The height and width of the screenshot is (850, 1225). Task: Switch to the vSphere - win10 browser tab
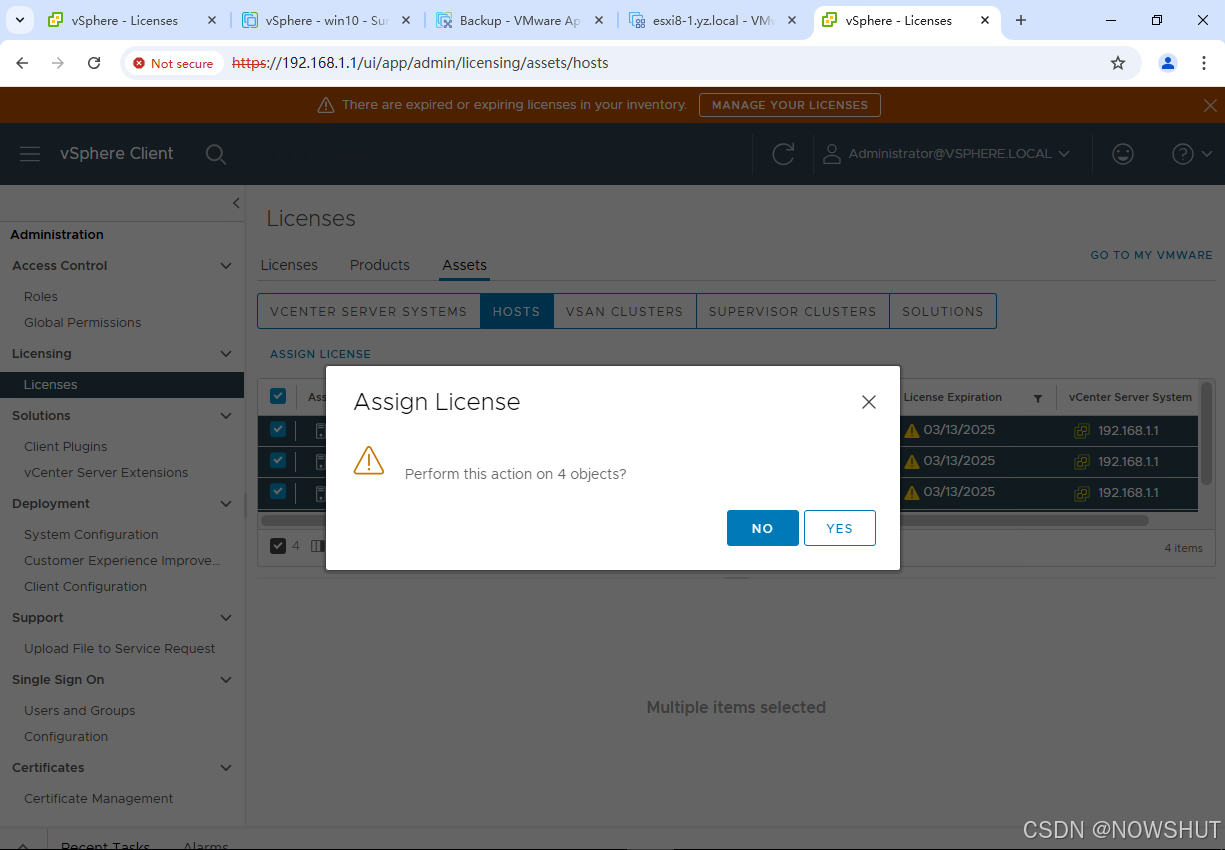tap(326, 20)
